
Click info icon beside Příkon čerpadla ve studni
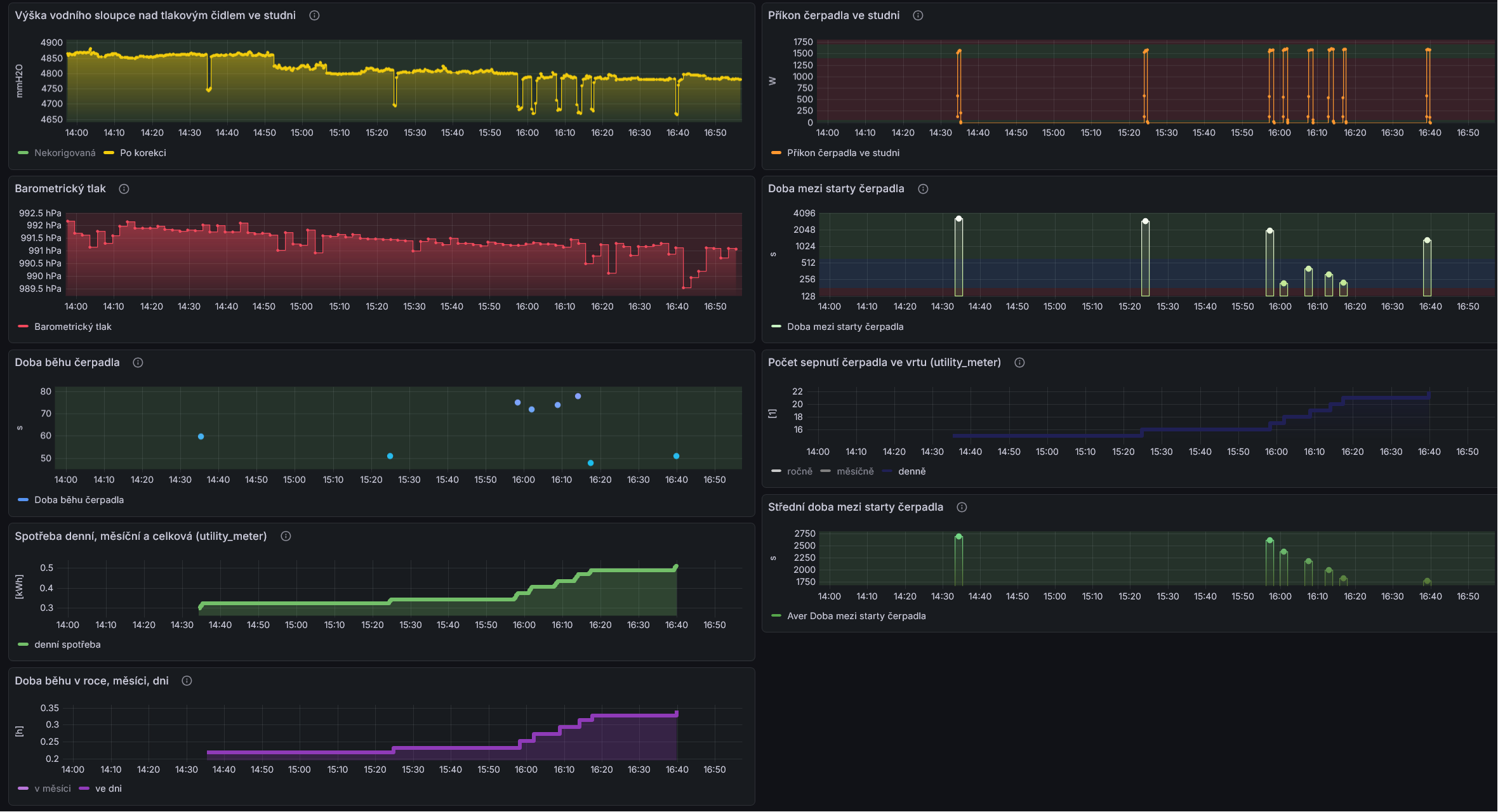point(918,15)
